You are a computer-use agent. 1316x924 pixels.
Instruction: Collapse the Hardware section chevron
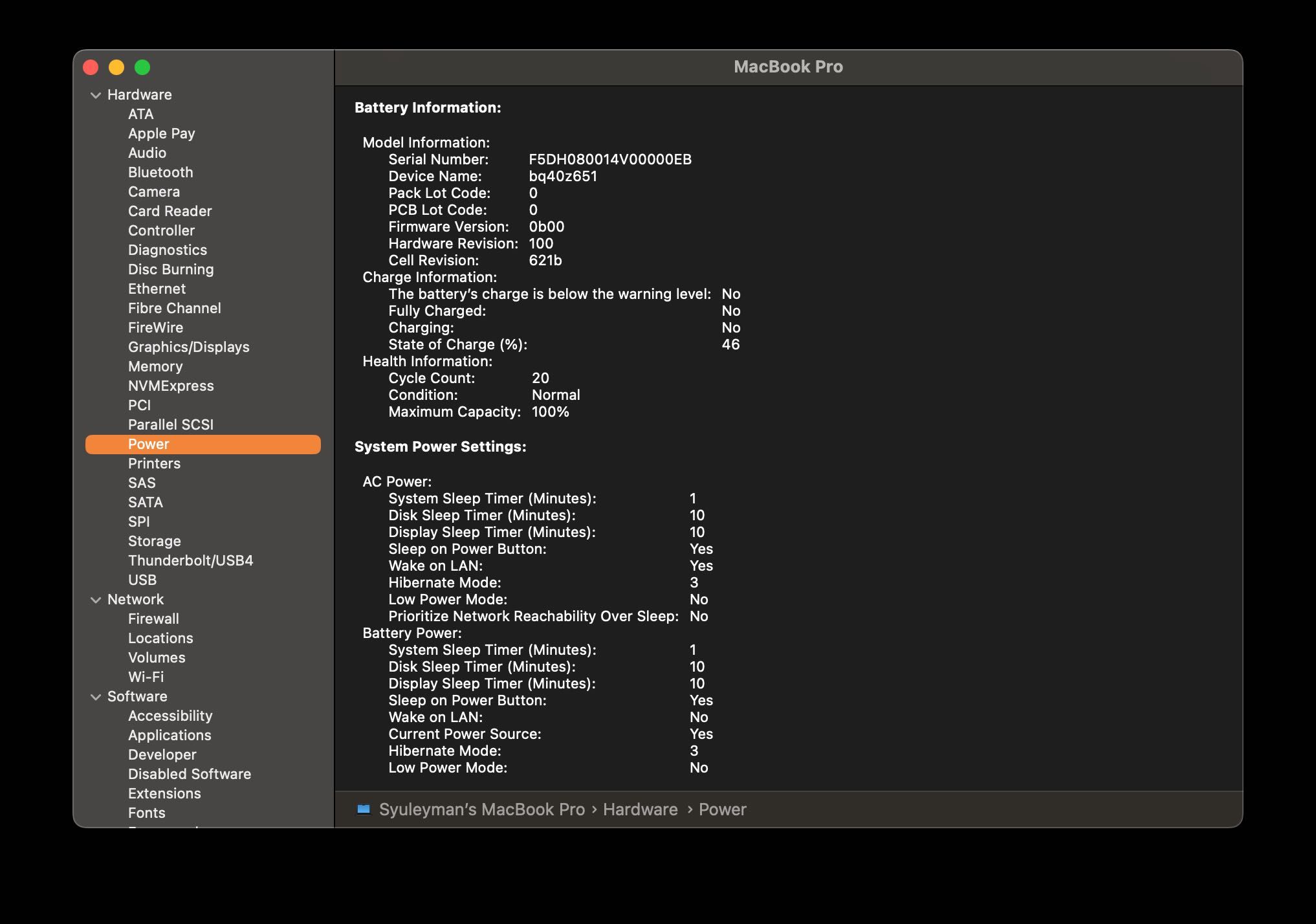tap(96, 95)
